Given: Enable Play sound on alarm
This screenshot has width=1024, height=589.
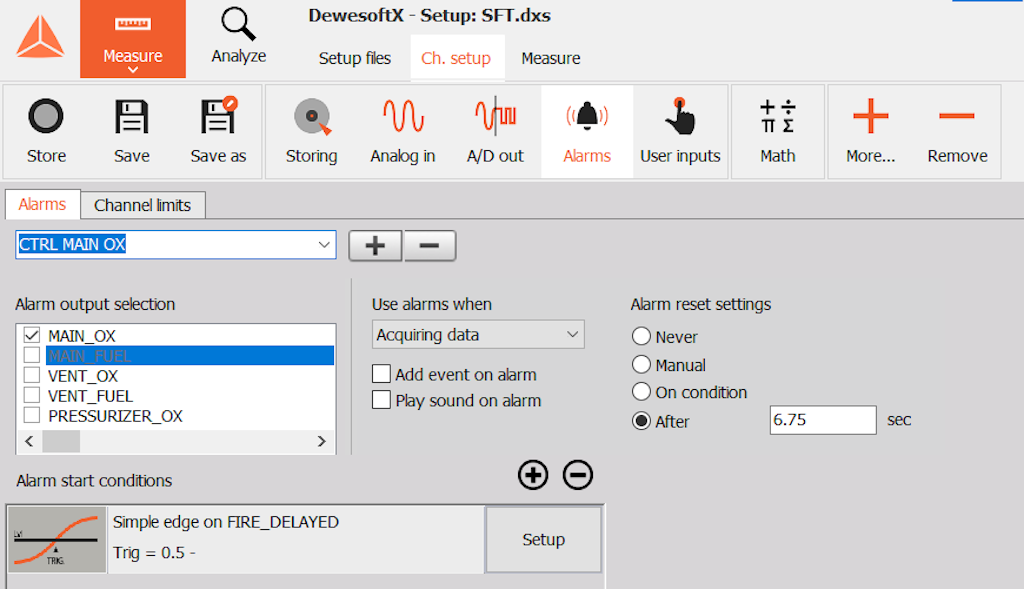Looking at the screenshot, I should pos(381,400).
